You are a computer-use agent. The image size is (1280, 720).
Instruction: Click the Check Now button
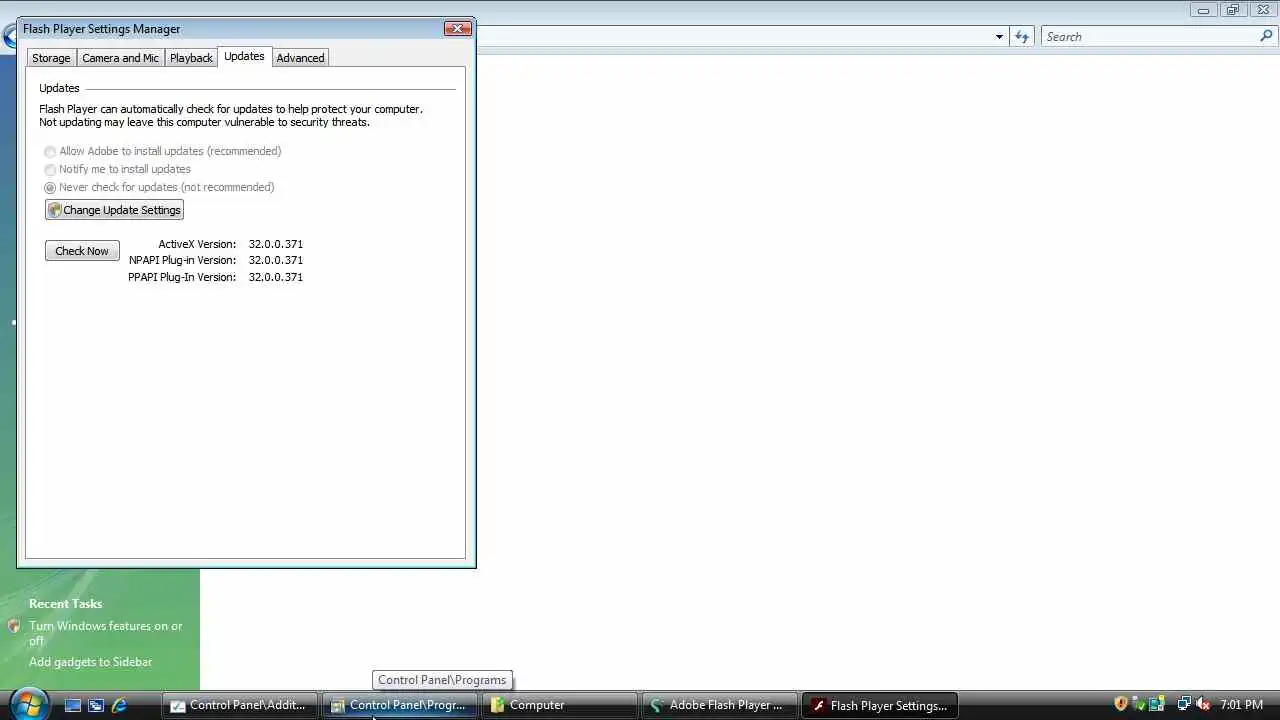(x=82, y=251)
